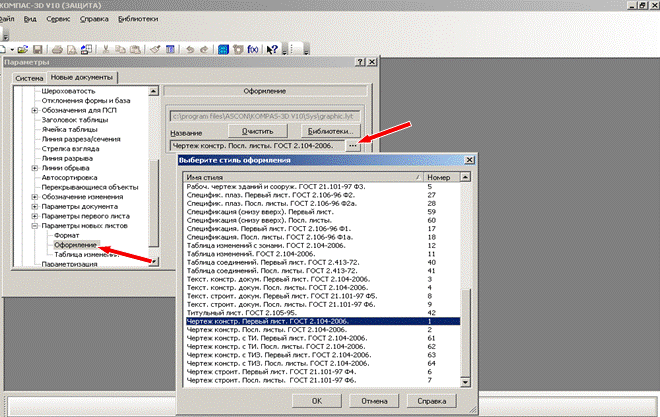Click the Очистить button
Image resolution: width=660 pixels, height=417 pixels.
(258, 131)
